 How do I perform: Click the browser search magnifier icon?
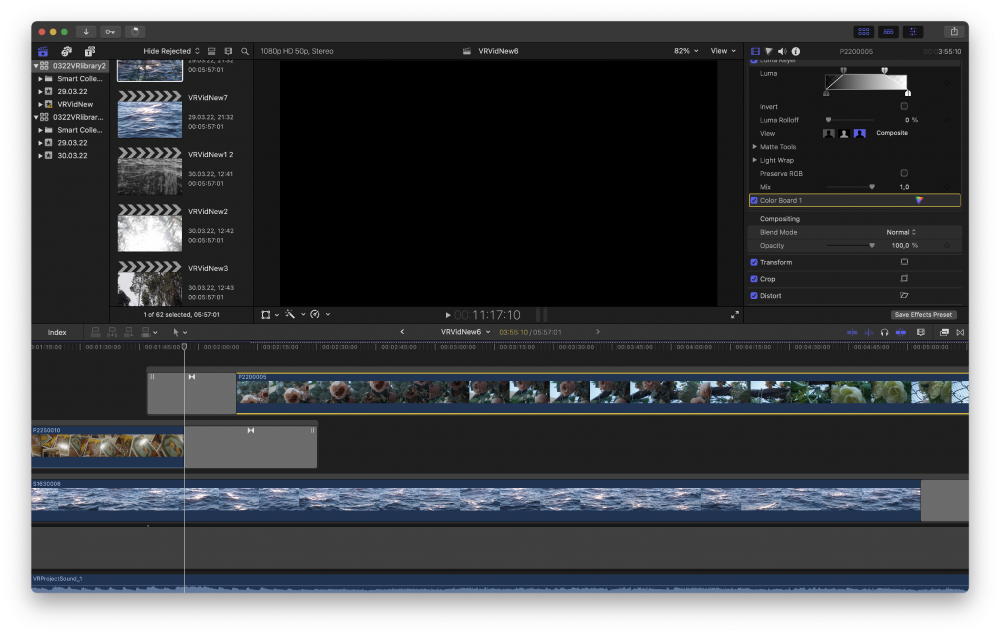[245, 51]
